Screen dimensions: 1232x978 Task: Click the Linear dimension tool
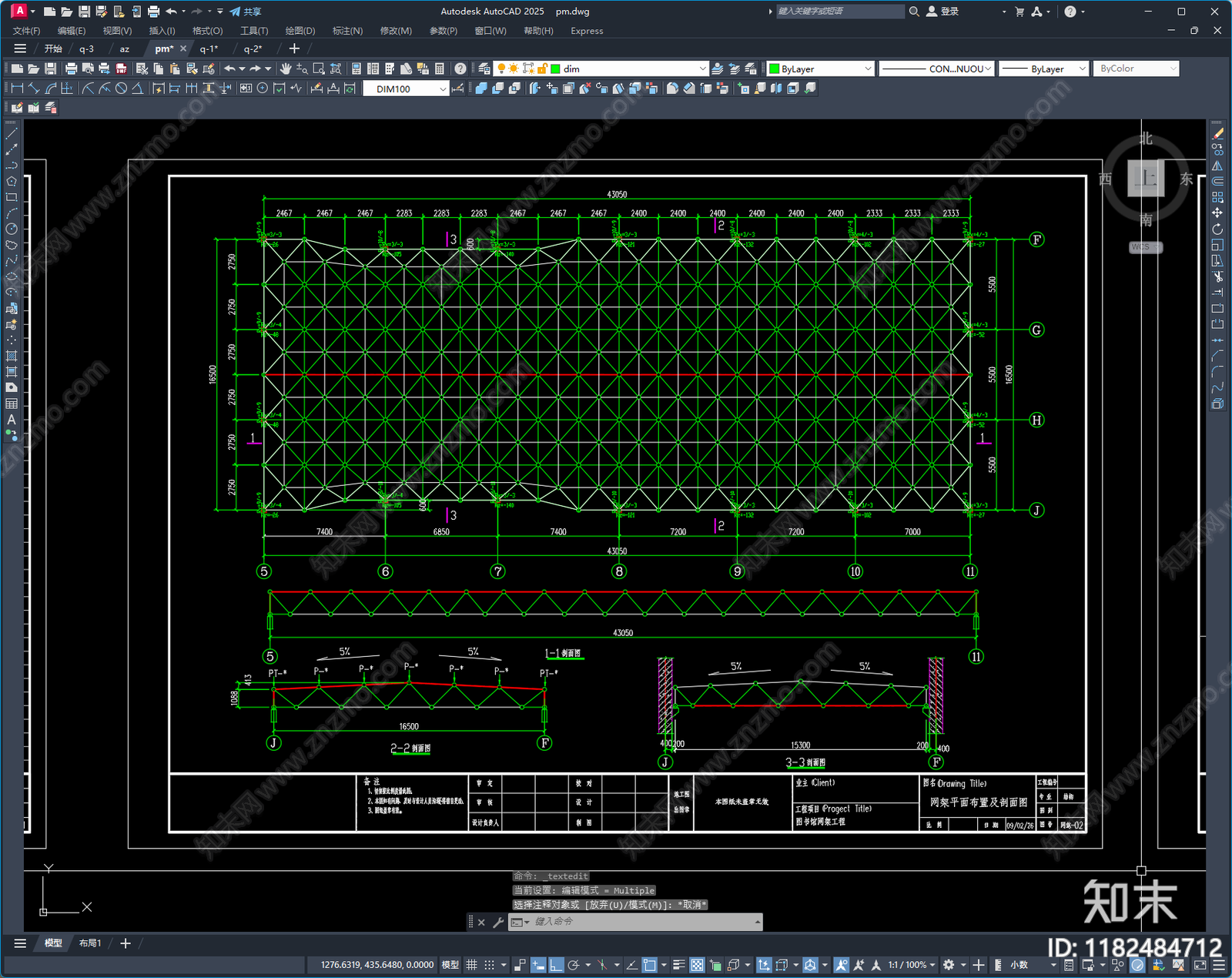click(16, 89)
